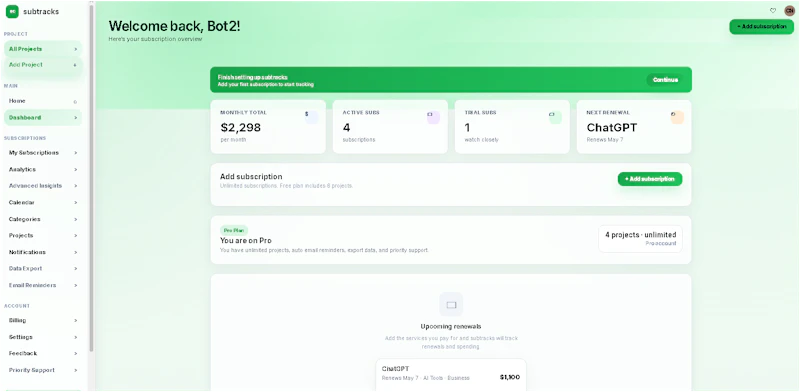Open Advanced Insights in the sidebar
This screenshot has width=800, height=392.
[43, 186]
